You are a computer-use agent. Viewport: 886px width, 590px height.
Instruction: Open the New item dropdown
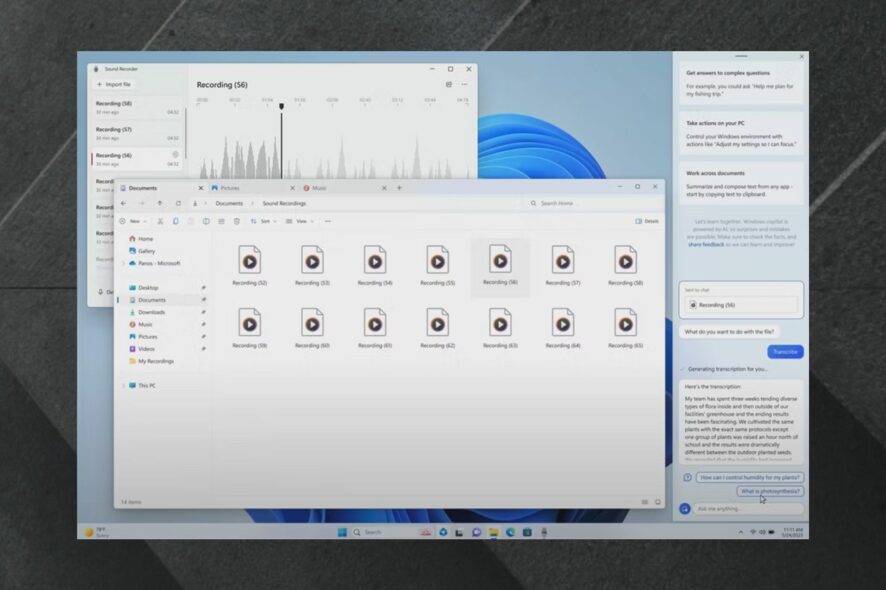pos(132,221)
